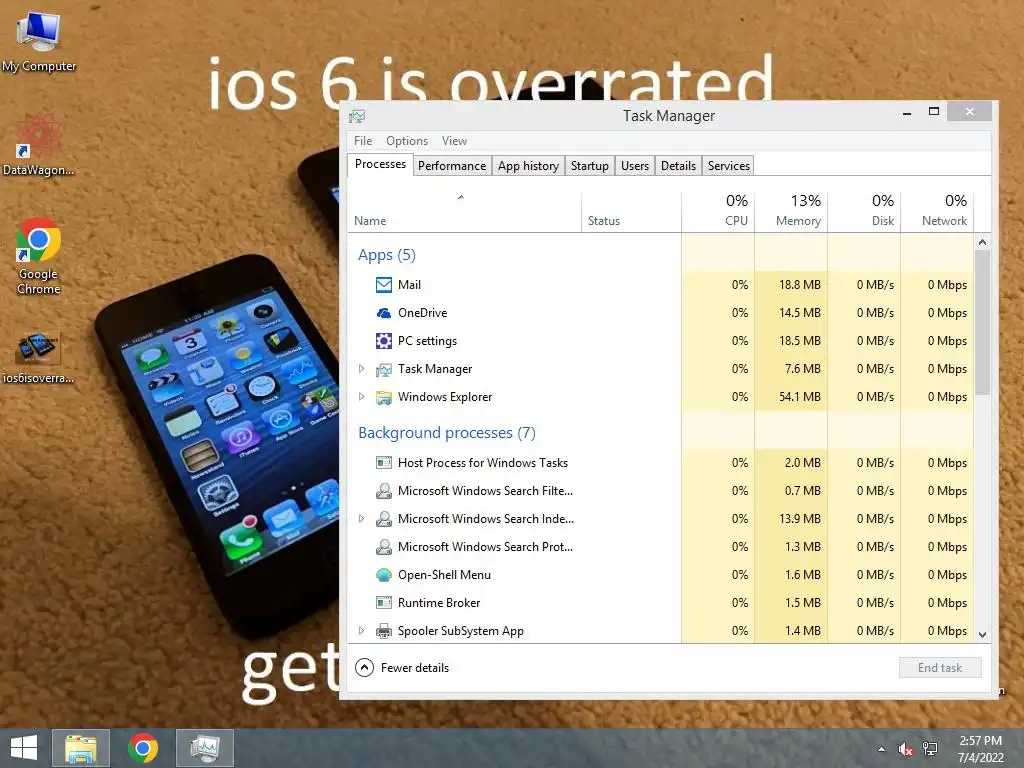
Task: Open the Options menu
Action: pyautogui.click(x=407, y=141)
